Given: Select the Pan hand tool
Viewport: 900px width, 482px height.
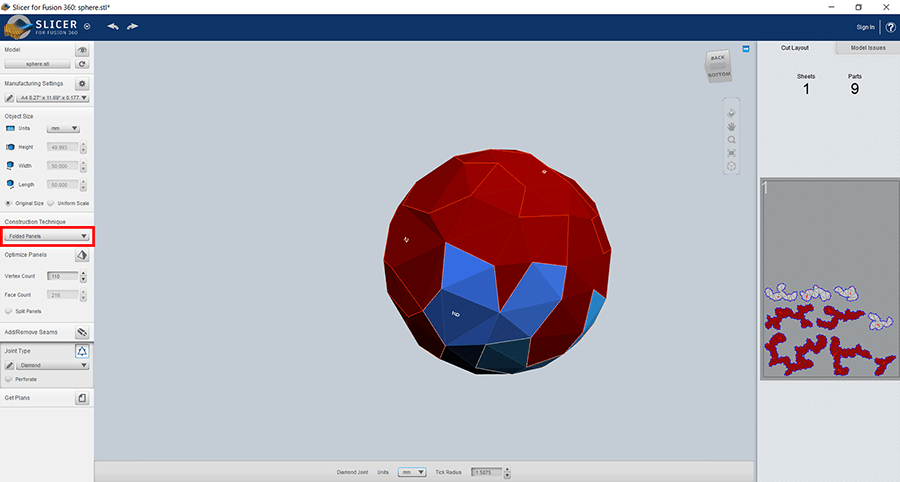Looking at the screenshot, I should click(731, 126).
